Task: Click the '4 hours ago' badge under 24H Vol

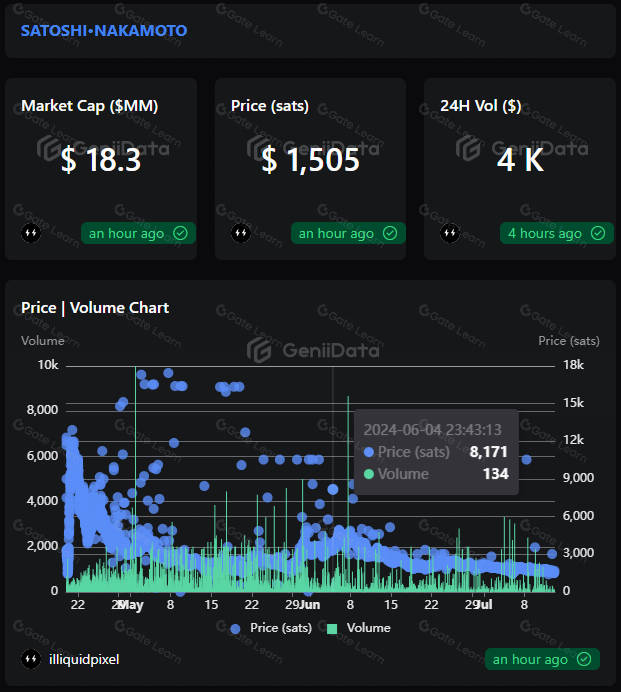Action: point(557,233)
